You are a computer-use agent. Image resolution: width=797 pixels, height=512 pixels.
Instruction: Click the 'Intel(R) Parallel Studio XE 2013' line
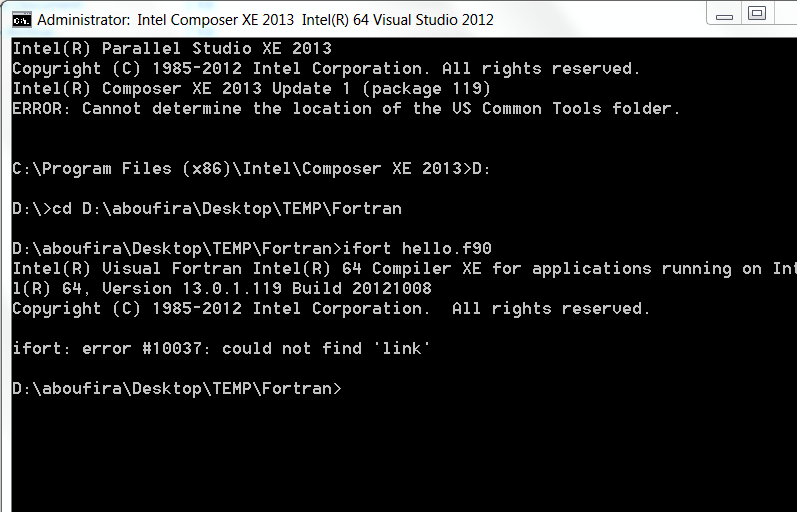click(172, 48)
